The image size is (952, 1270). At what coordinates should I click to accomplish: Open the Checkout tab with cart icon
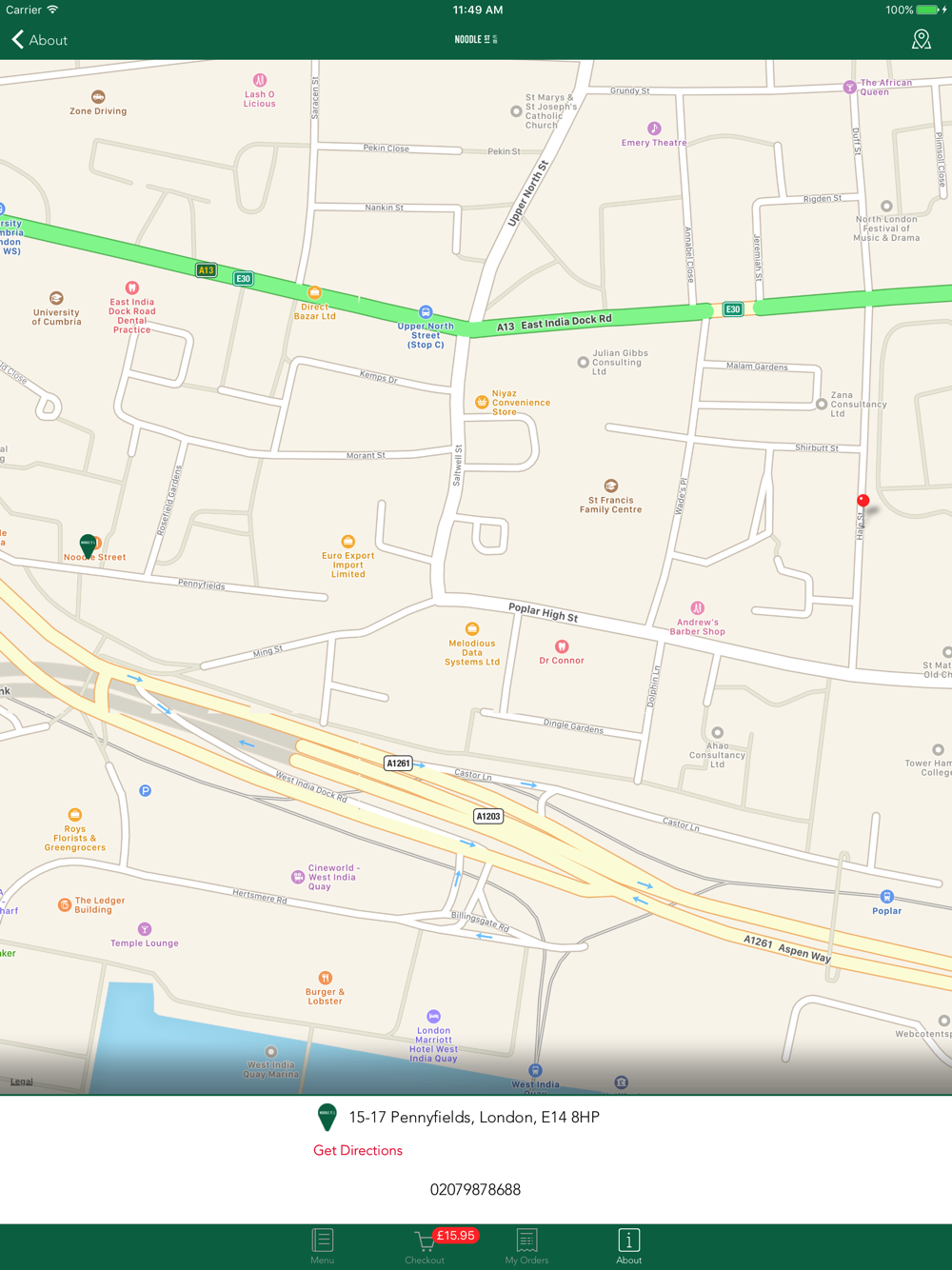pos(425,1246)
